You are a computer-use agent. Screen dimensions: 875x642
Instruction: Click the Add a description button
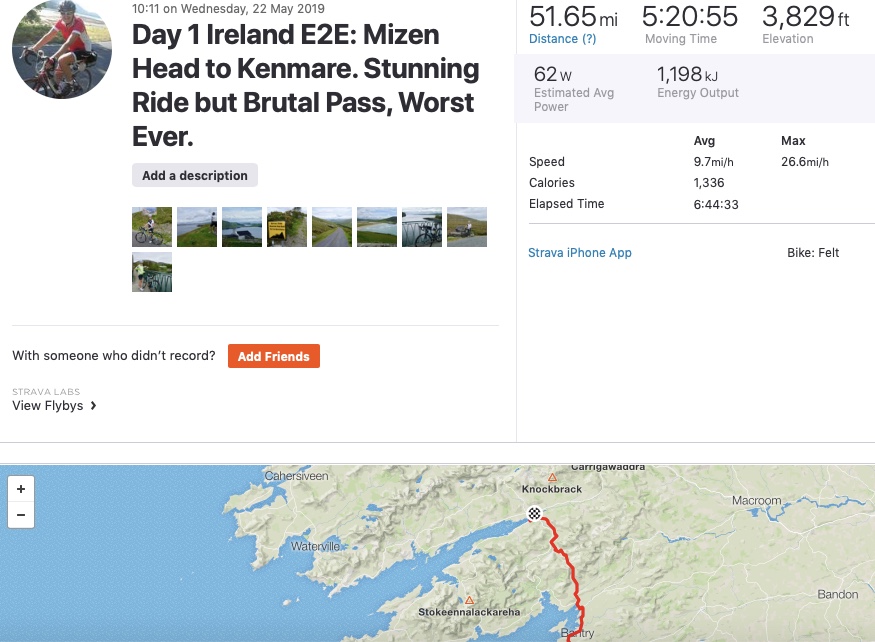point(195,175)
